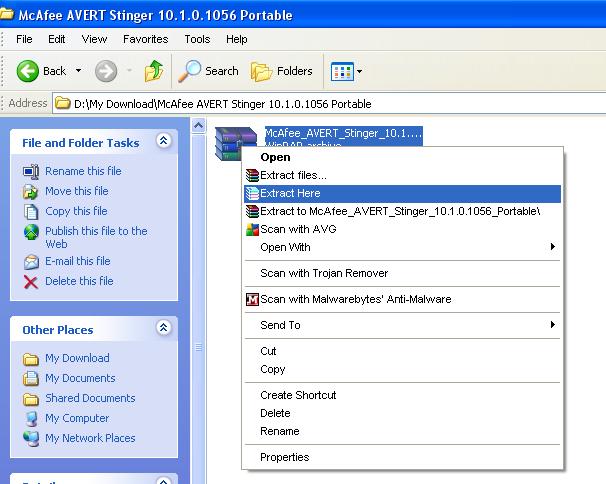Click the Views grid icon

tap(342, 72)
